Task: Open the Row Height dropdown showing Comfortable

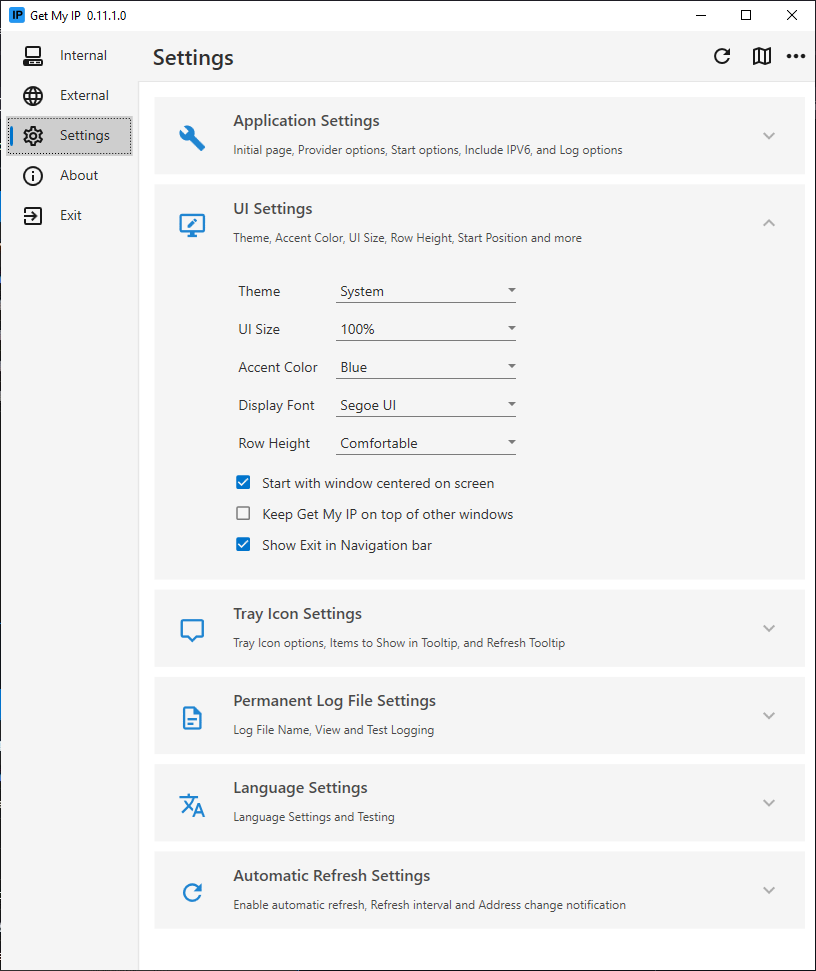Action: pos(426,443)
